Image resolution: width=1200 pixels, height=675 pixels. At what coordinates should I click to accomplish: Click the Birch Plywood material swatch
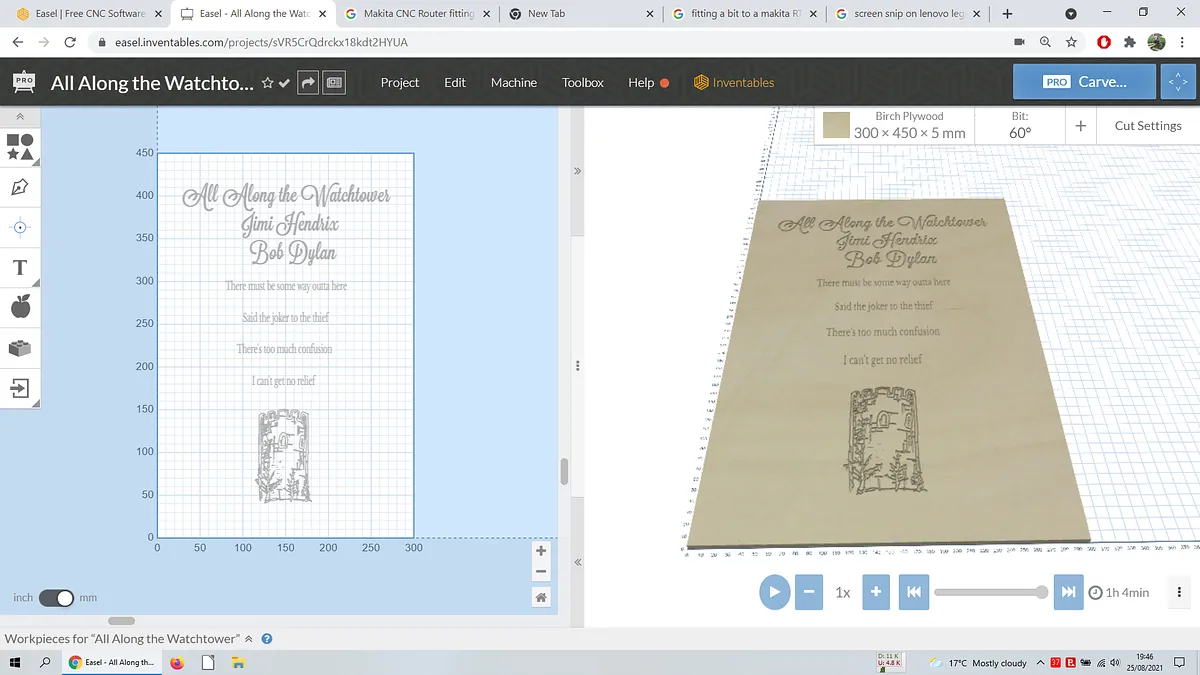[836, 126]
